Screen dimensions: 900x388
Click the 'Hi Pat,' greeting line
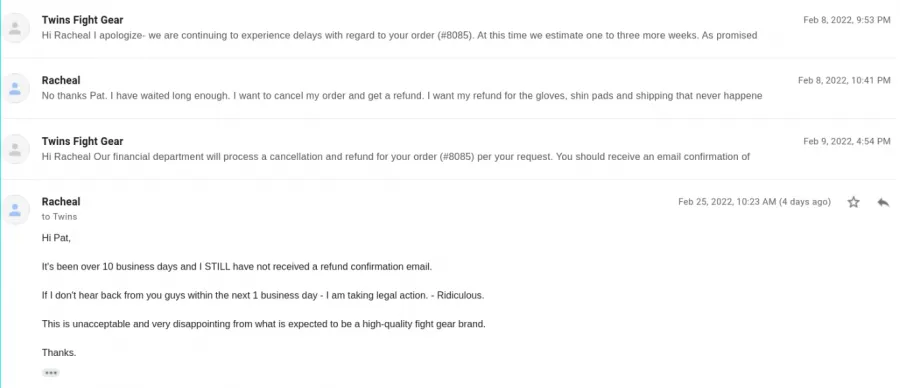click(x=56, y=238)
